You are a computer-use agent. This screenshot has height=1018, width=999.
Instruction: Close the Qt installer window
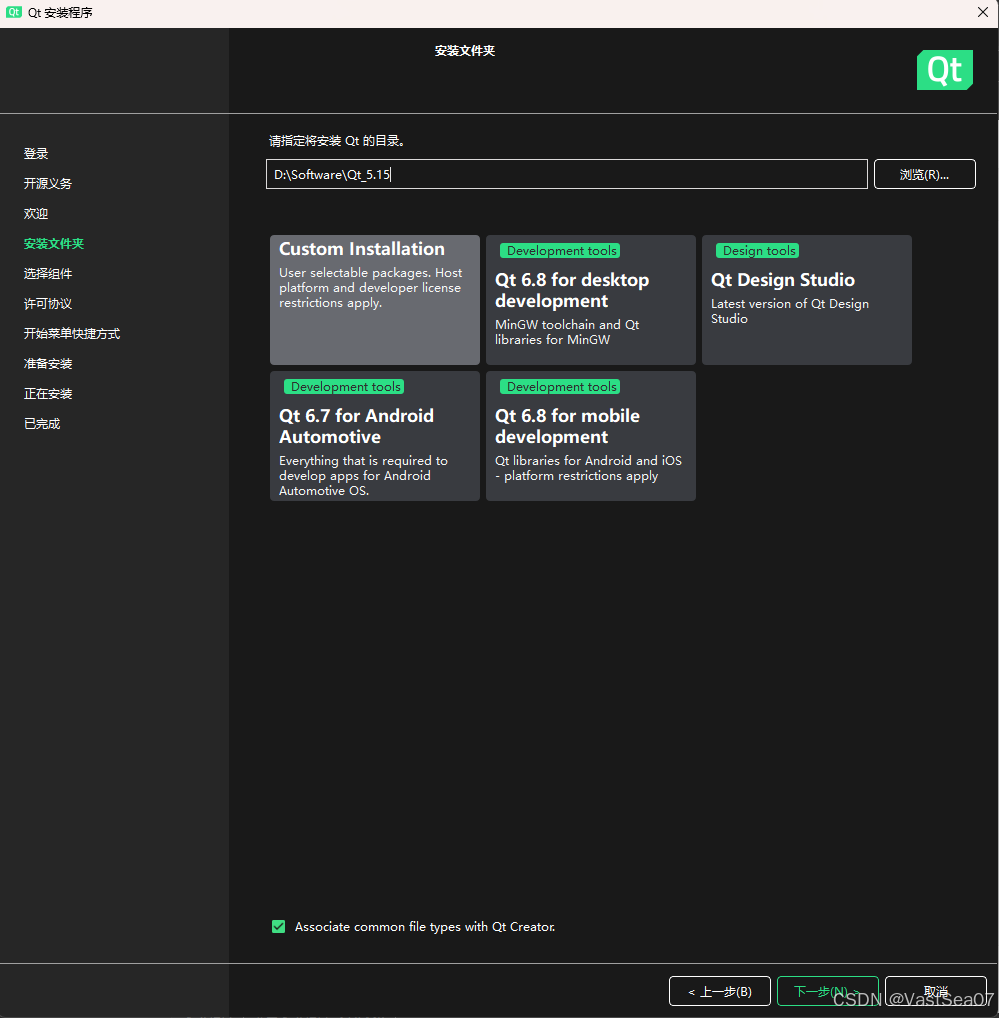click(x=983, y=12)
